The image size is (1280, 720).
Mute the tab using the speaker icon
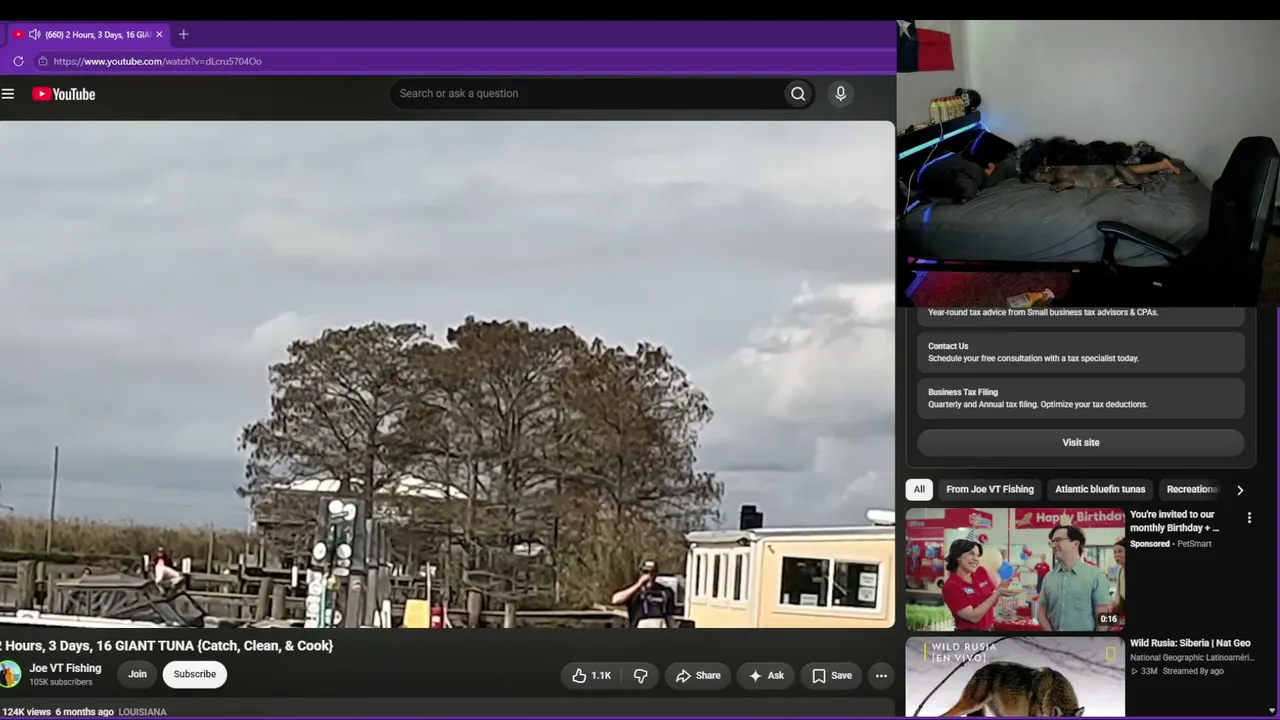tap(35, 34)
